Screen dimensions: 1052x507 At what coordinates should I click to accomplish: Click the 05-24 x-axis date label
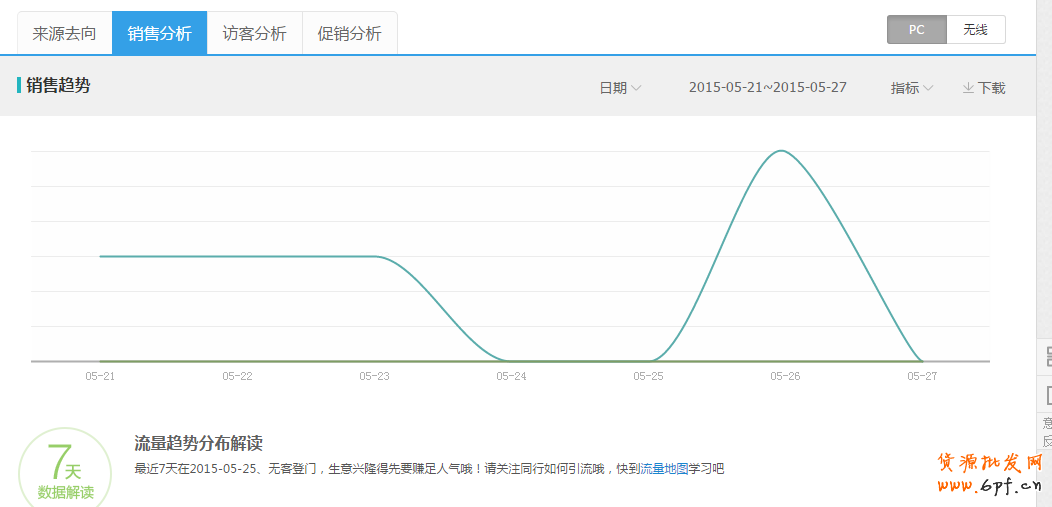click(x=511, y=376)
